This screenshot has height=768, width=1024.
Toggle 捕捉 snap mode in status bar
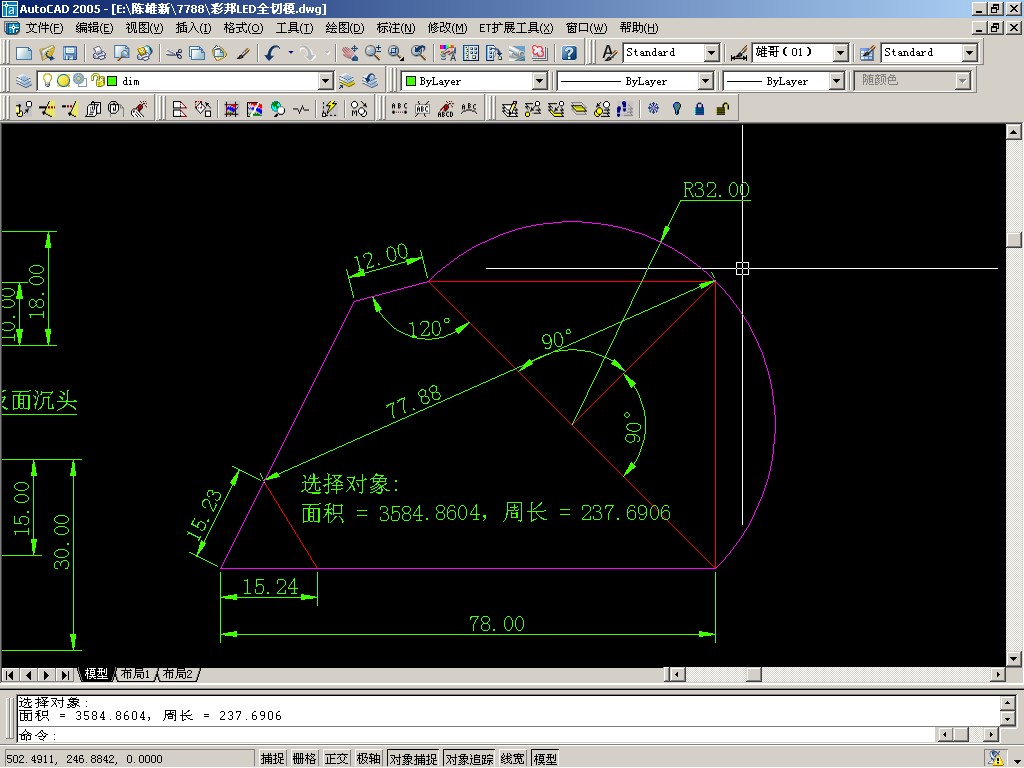[x=272, y=758]
